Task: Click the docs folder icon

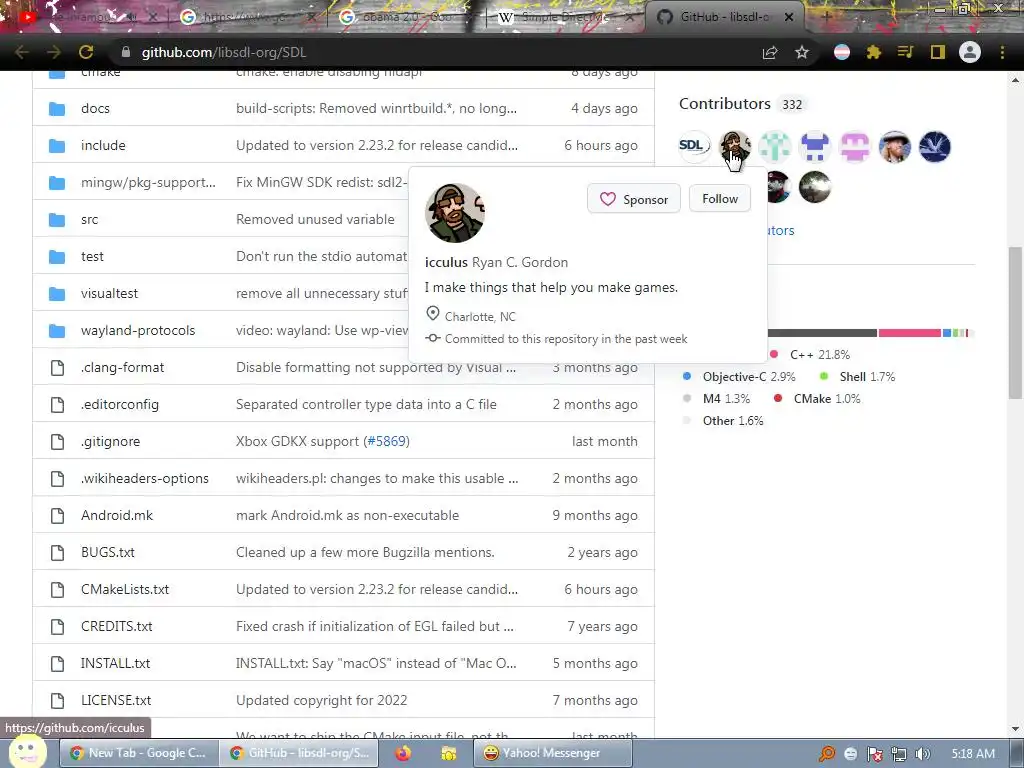Action: [x=57, y=108]
